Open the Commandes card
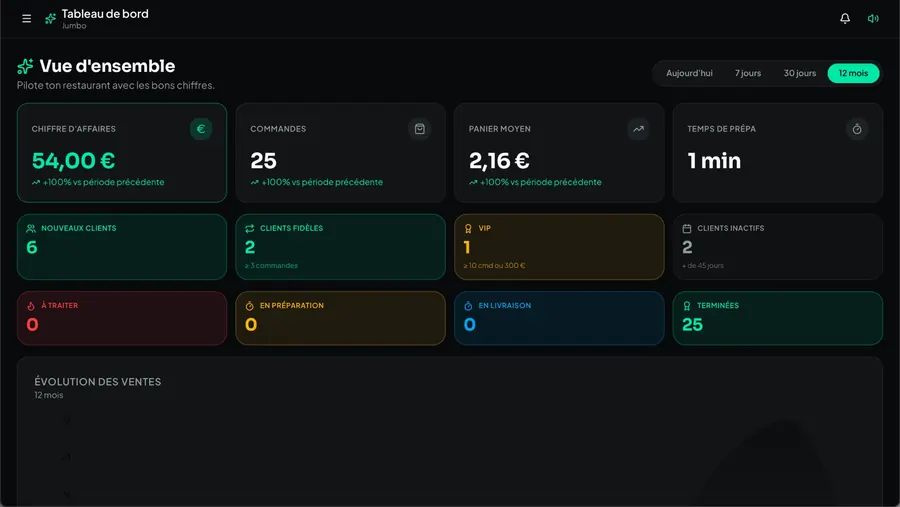Viewport: 900px width, 507px height. click(340, 153)
